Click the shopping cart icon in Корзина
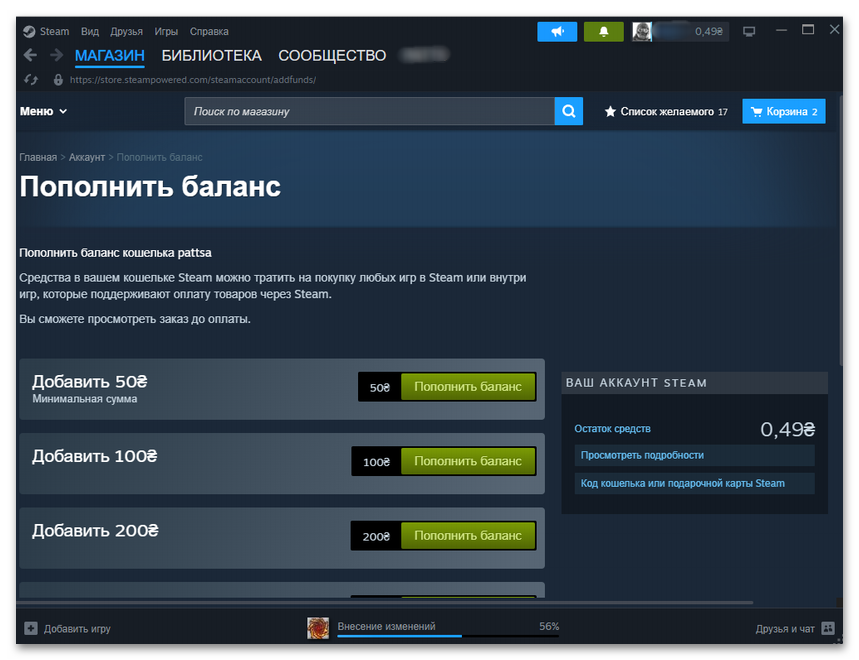This screenshot has height=660, width=859. [757, 112]
